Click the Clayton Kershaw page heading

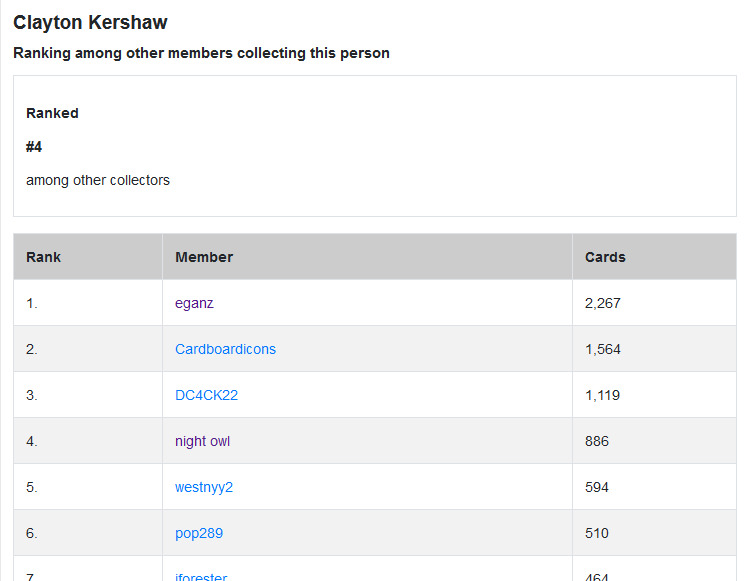pos(90,22)
